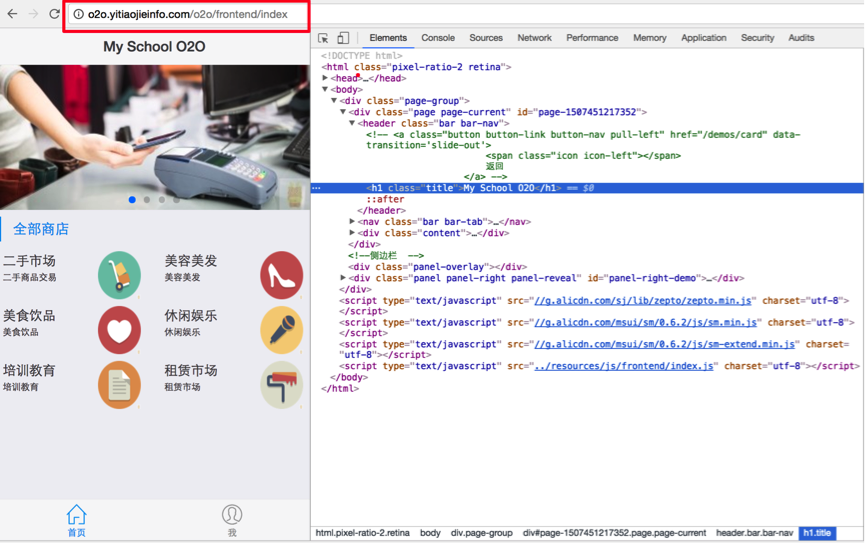Image resolution: width=865 pixels, height=543 pixels.
Task: Click div.page-group breadcrumb
Action: pyautogui.click(x=482, y=533)
